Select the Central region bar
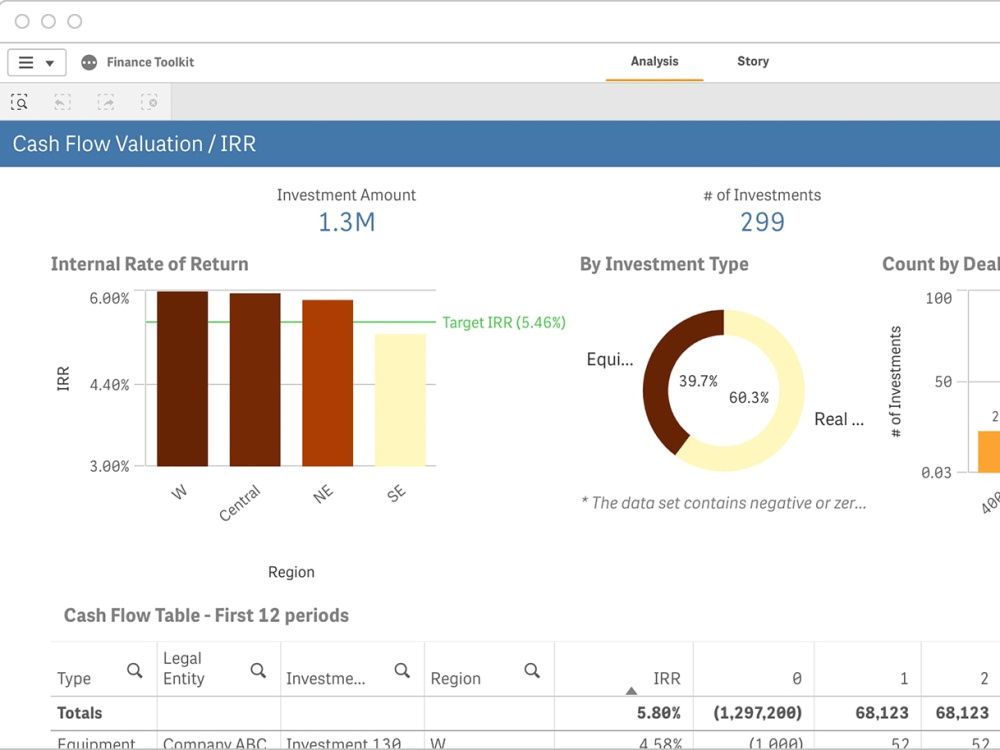Screen dimensions: 1000x750 pos(255,380)
